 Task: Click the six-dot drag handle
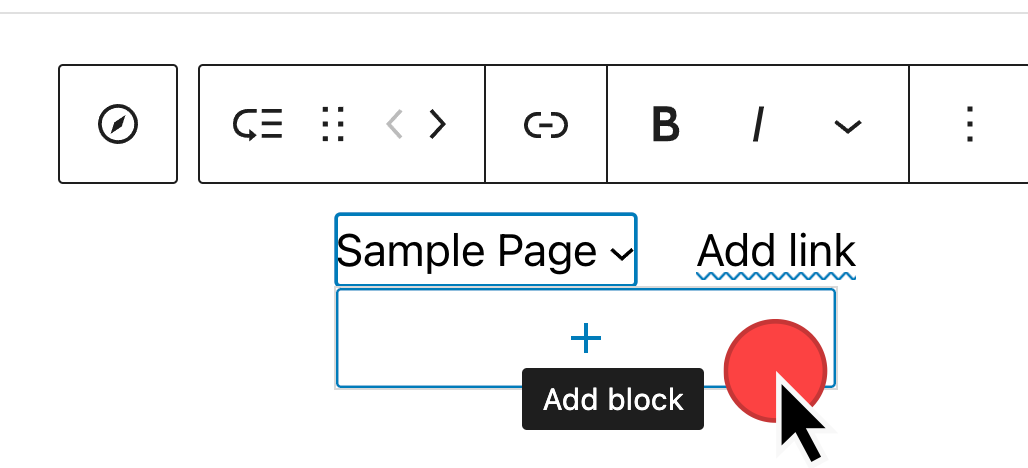pyautogui.click(x=333, y=125)
